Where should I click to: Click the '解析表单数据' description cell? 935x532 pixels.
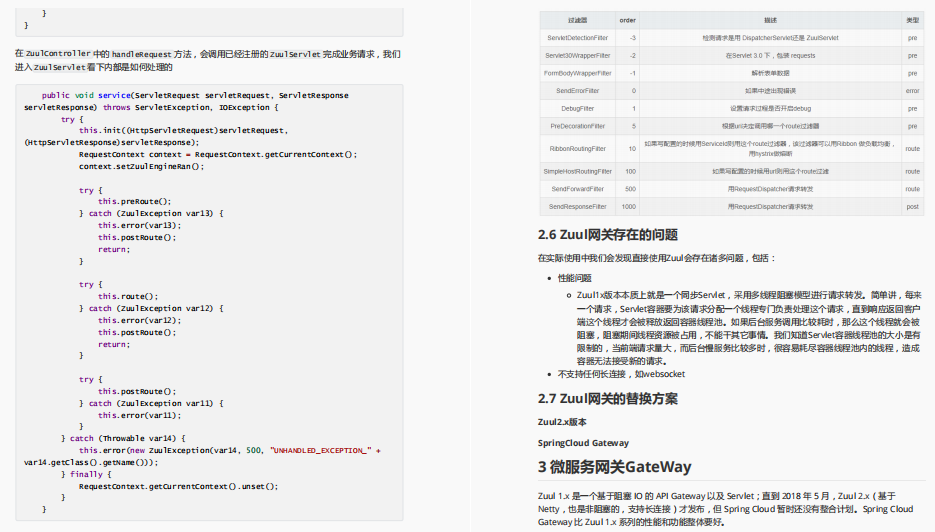(770, 73)
